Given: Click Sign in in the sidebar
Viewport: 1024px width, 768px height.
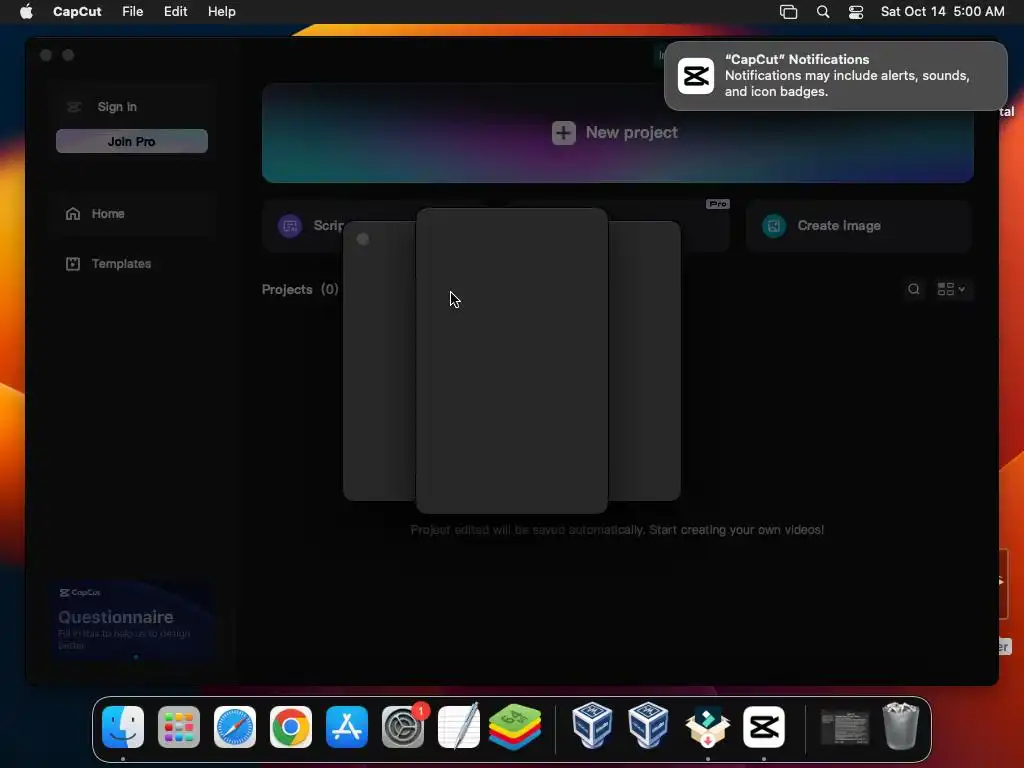Looking at the screenshot, I should click(x=117, y=106).
